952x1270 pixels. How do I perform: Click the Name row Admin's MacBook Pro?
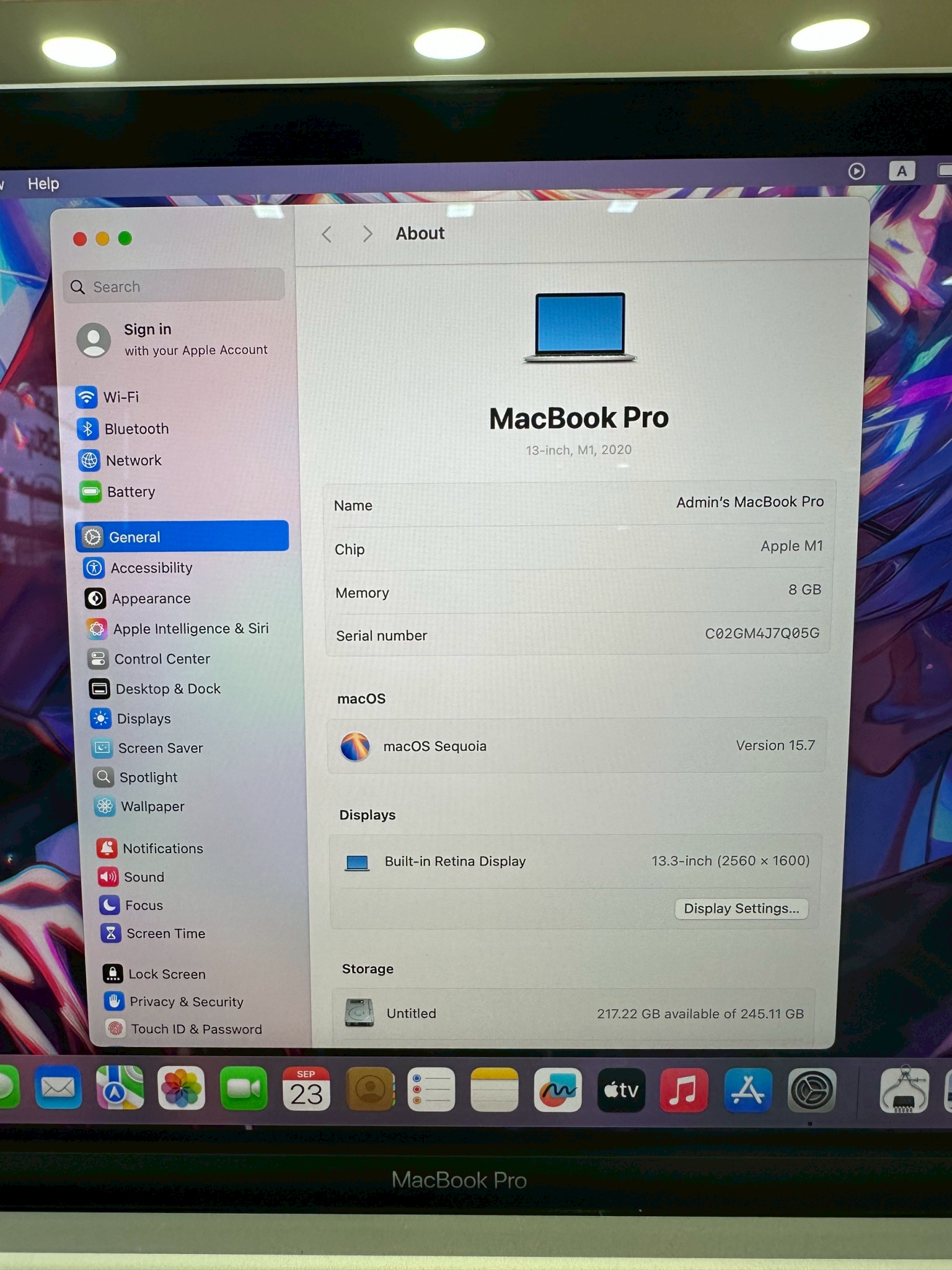[579, 504]
